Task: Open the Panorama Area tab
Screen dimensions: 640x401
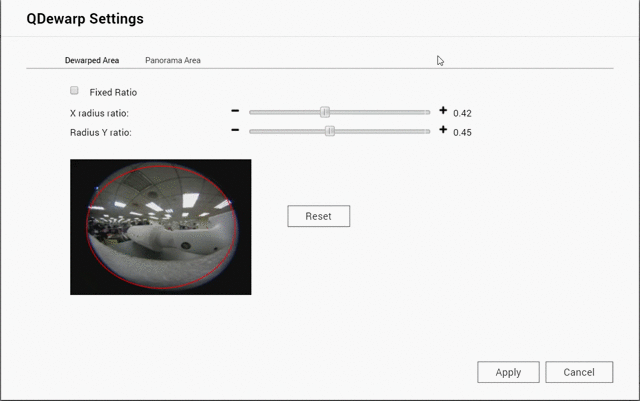Action: point(173,60)
